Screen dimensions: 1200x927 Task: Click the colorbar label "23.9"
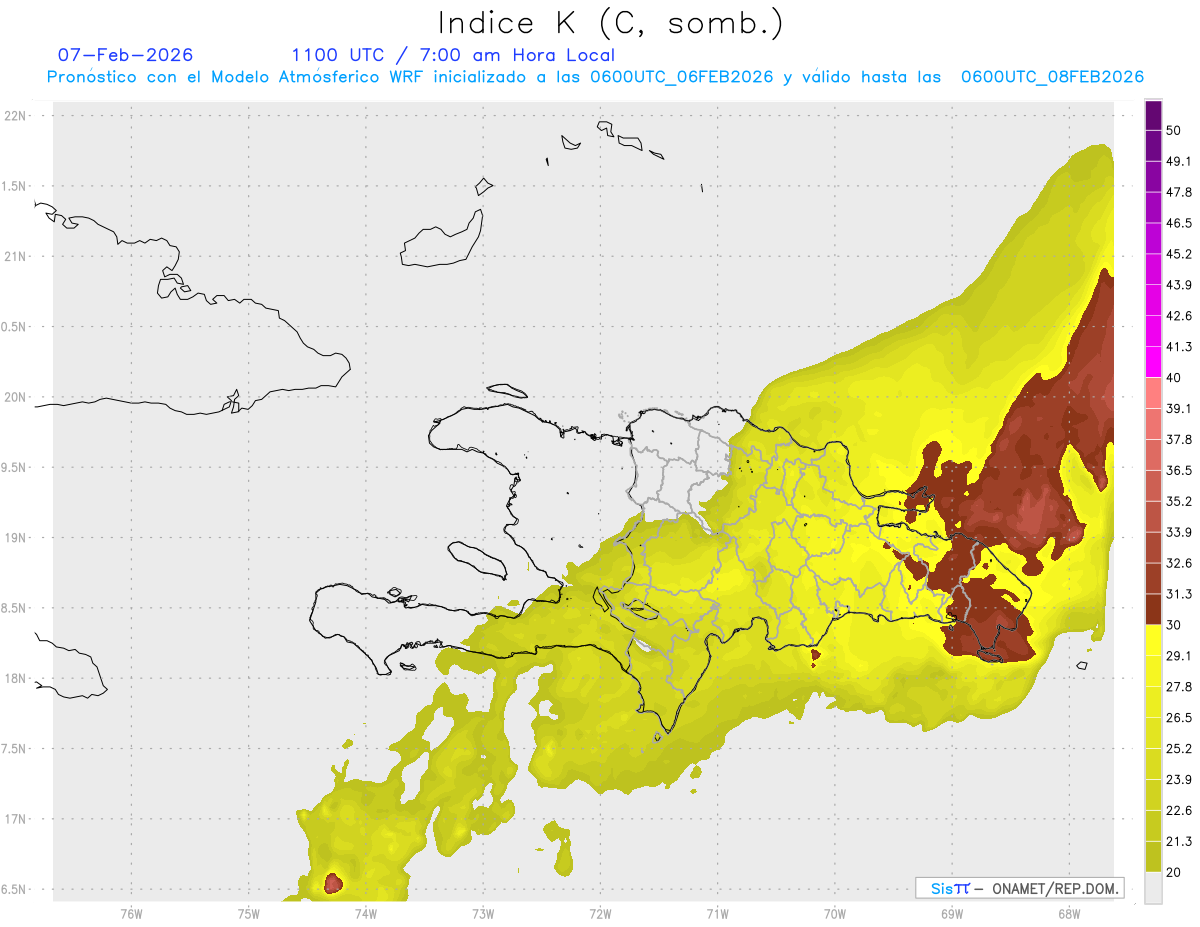1179,779
